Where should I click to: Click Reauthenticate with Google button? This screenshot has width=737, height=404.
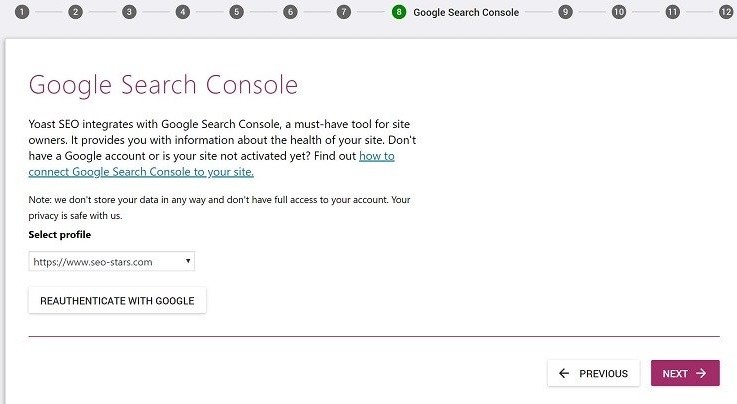pyautogui.click(x=117, y=301)
